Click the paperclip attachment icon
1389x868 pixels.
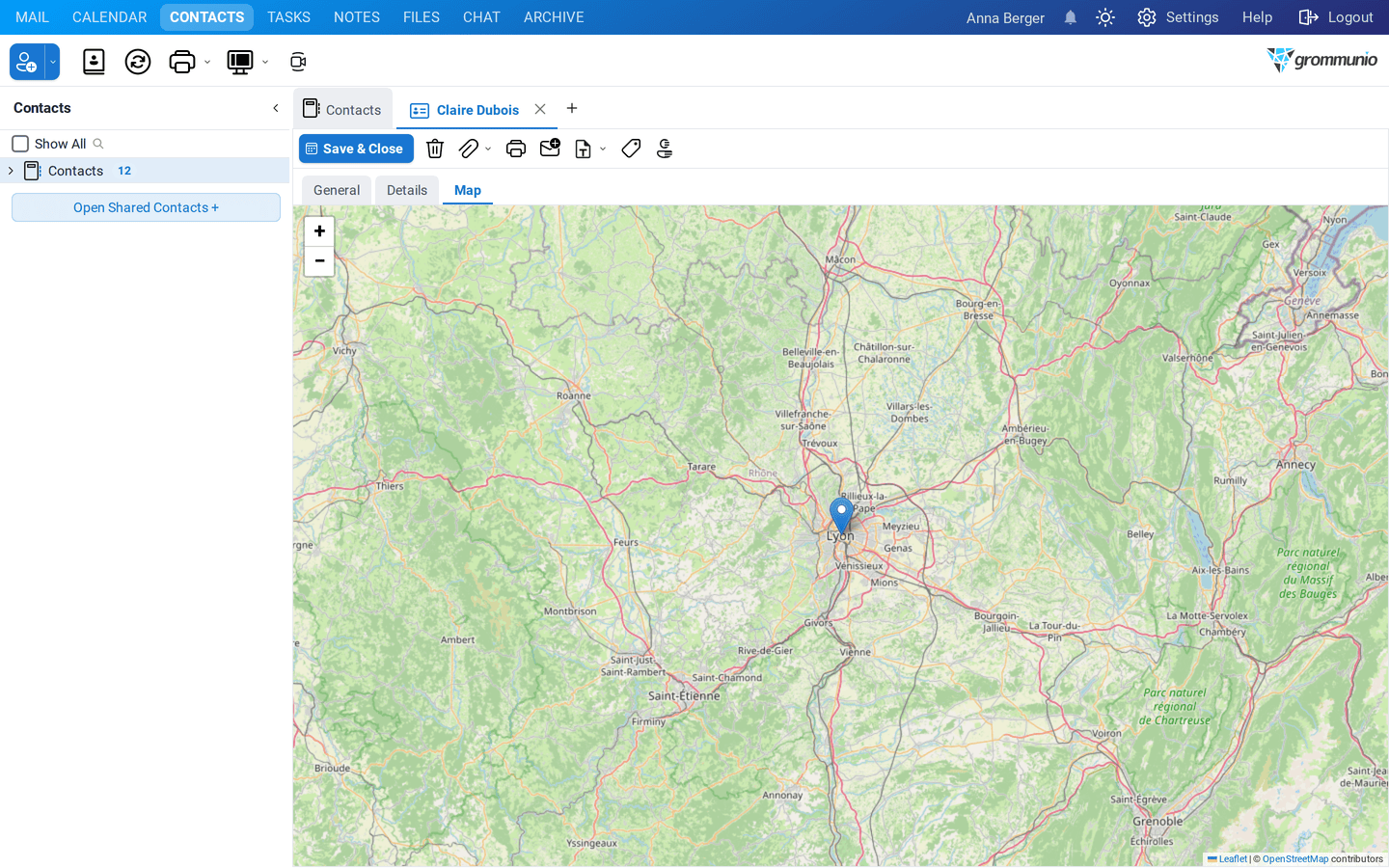468,149
